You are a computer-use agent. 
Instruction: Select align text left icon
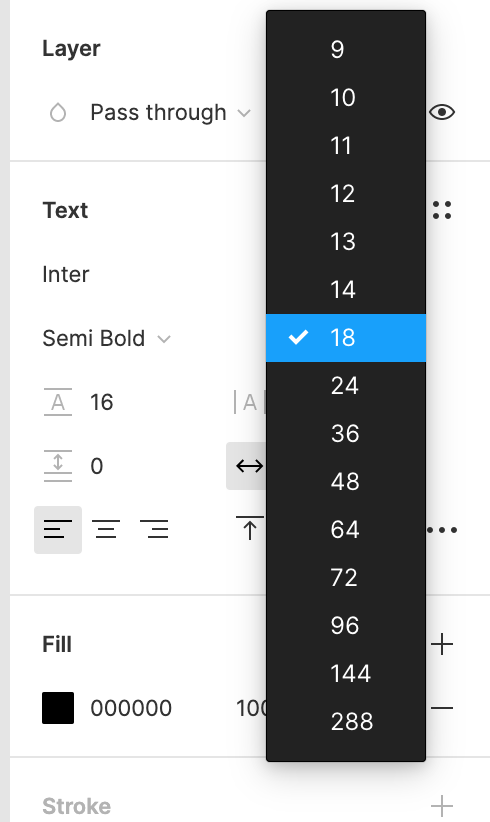click(58, 529)
